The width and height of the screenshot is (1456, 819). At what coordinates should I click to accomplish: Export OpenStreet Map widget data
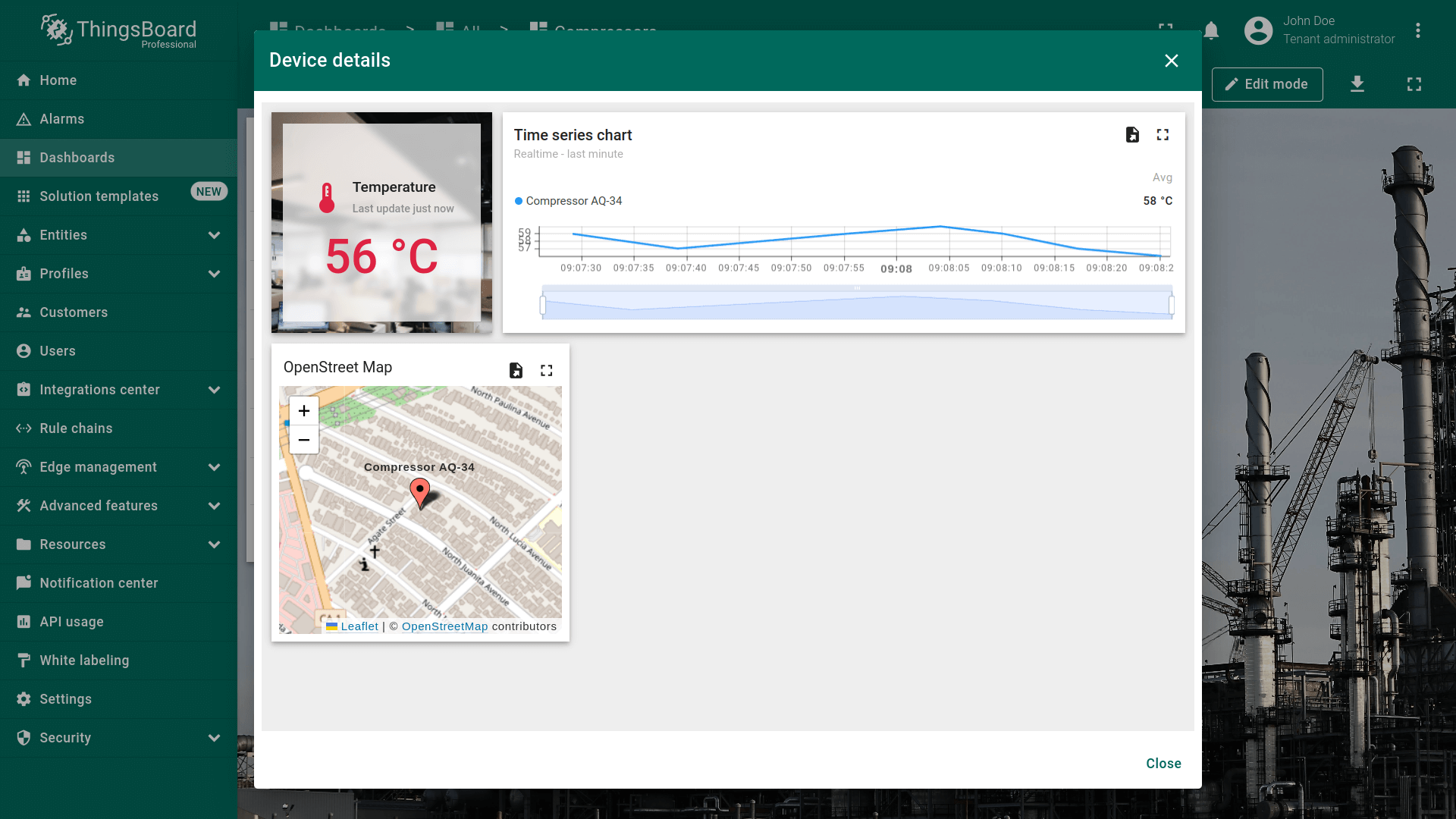coord(516,370)
